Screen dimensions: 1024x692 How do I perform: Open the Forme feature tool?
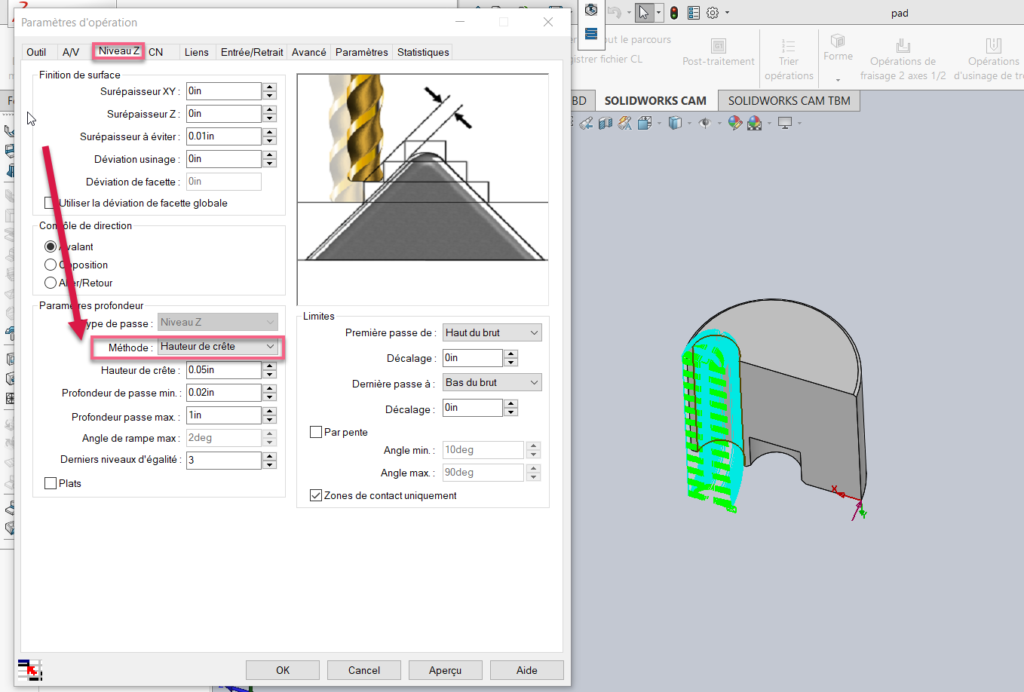[837, 41]
